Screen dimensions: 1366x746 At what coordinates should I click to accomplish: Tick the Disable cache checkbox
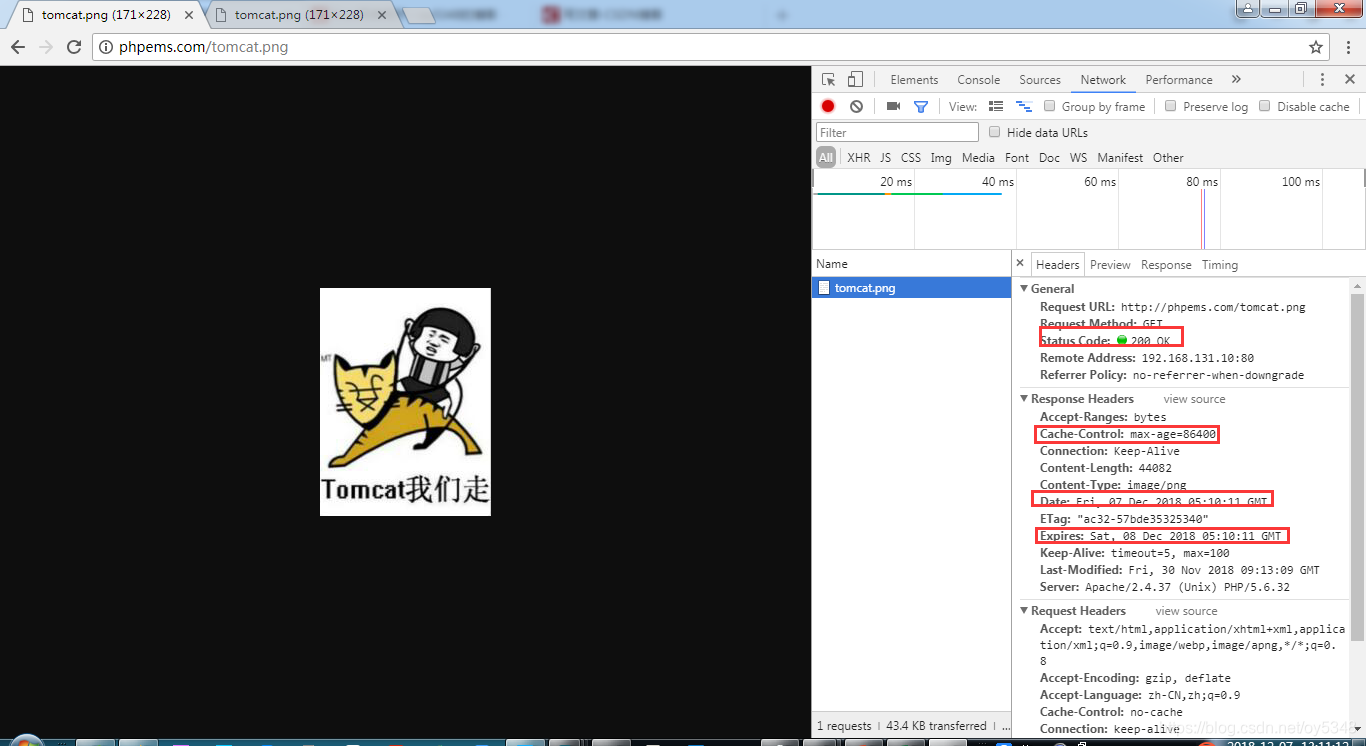(1265, 106)
